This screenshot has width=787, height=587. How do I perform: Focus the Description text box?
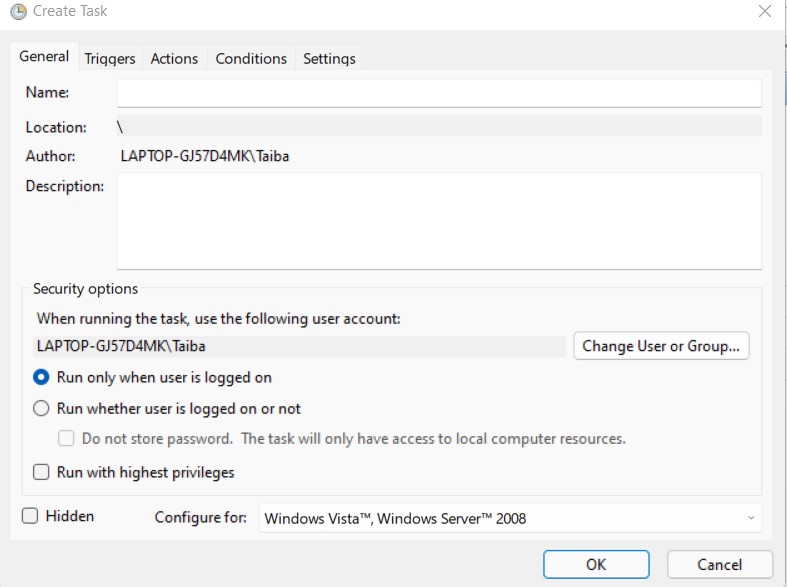(x=439, y=221)
